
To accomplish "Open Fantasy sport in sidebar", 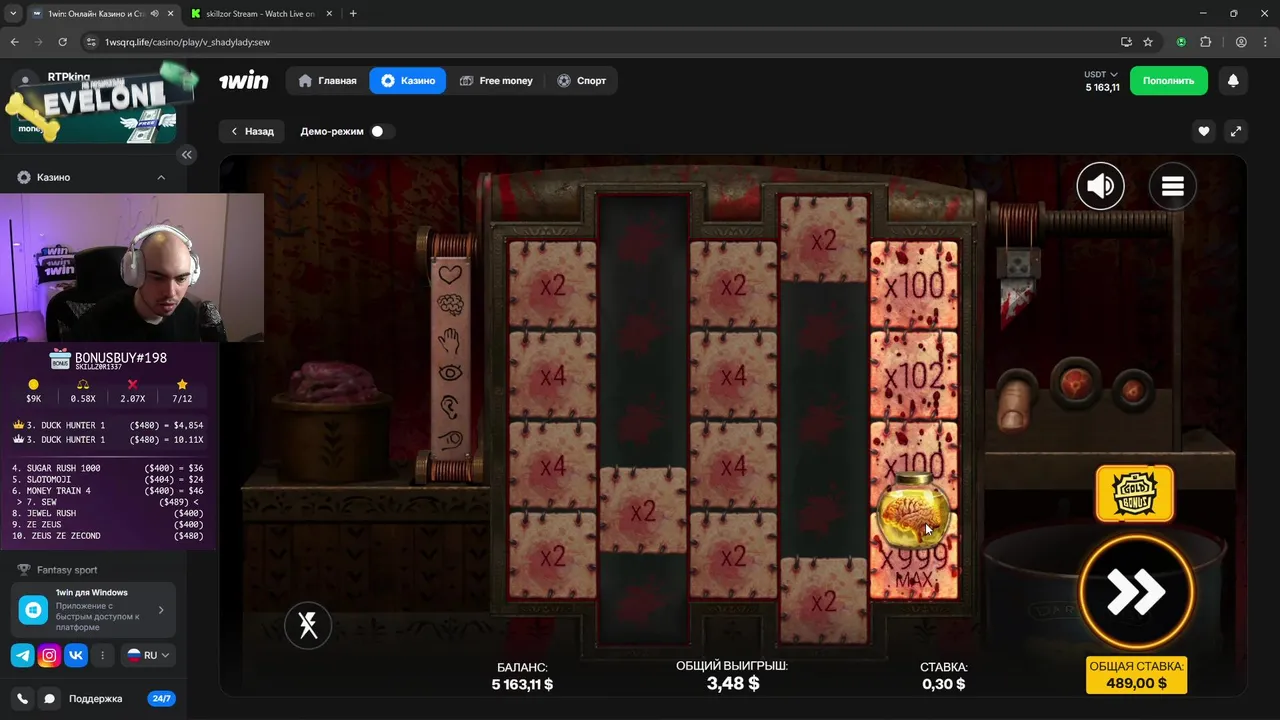I will coord(66,570).
